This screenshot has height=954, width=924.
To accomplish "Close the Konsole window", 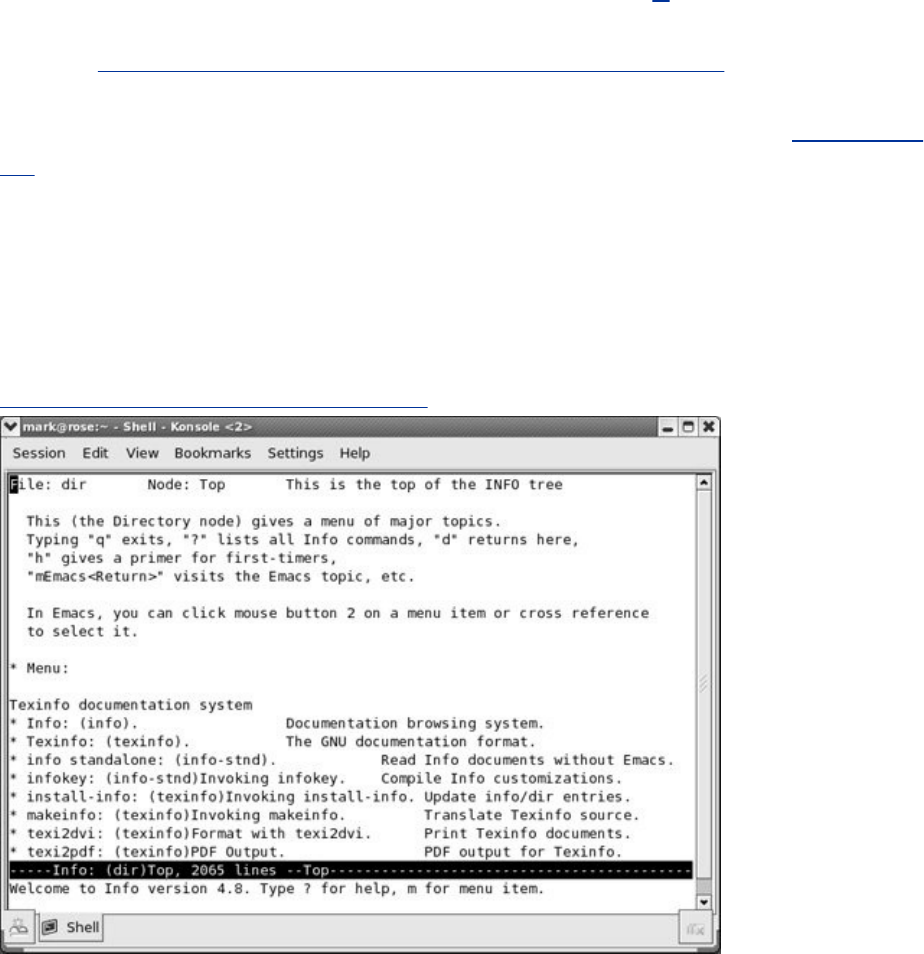I will click(x=709, y=427).
